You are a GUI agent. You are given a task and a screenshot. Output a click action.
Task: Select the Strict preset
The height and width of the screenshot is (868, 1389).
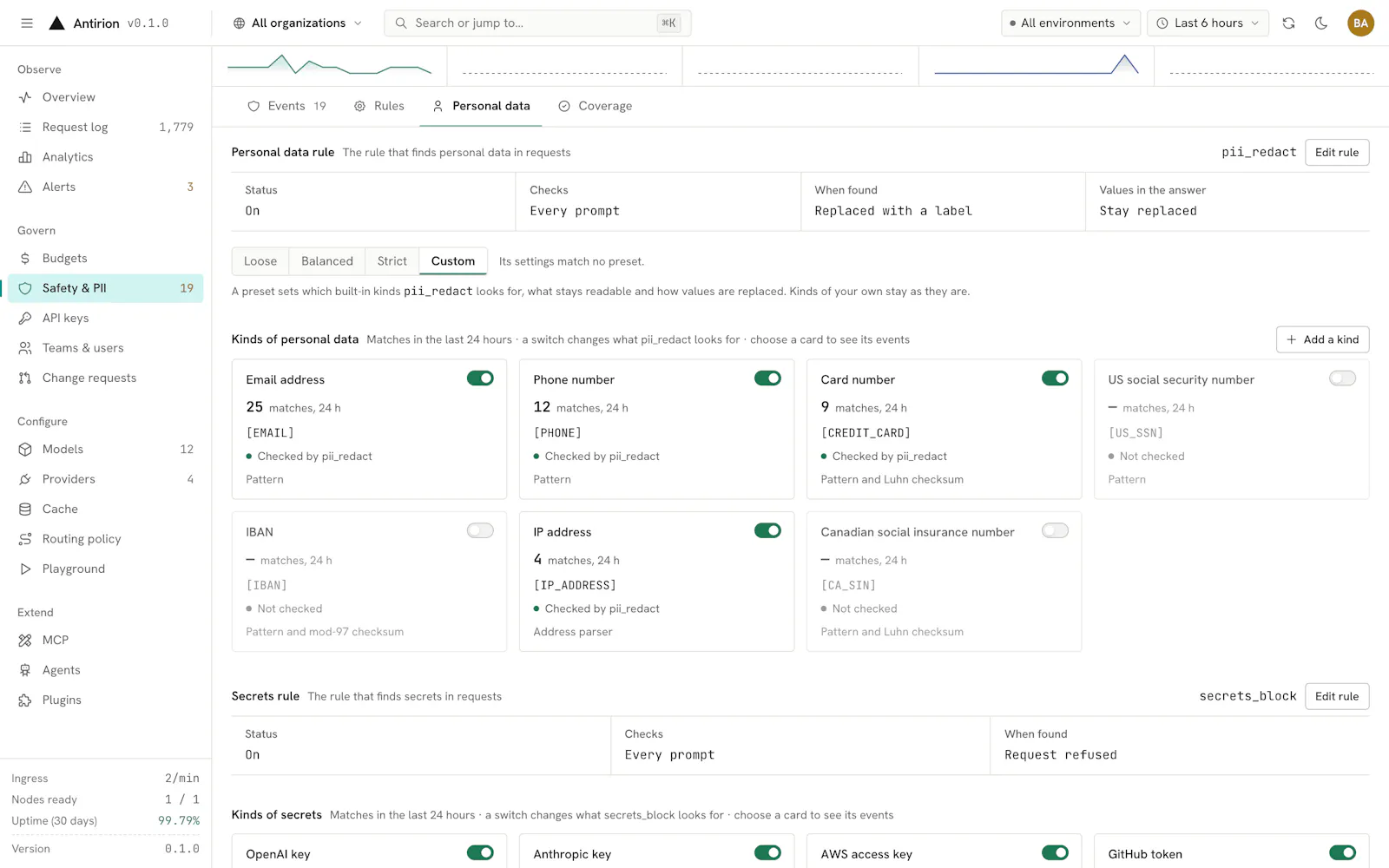click(392, 261)
